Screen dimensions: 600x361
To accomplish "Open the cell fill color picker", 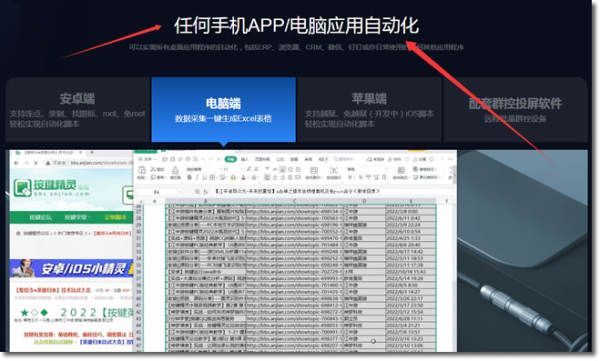I will 233,177.
